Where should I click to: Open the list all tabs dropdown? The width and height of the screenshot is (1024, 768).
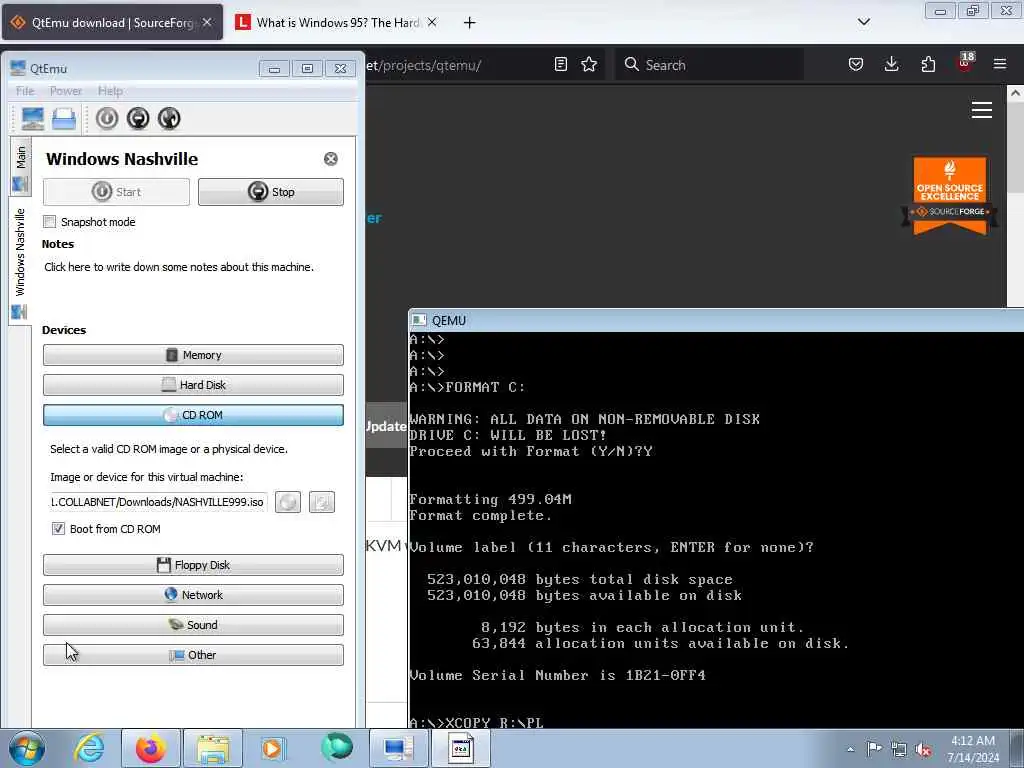[864, 22]
